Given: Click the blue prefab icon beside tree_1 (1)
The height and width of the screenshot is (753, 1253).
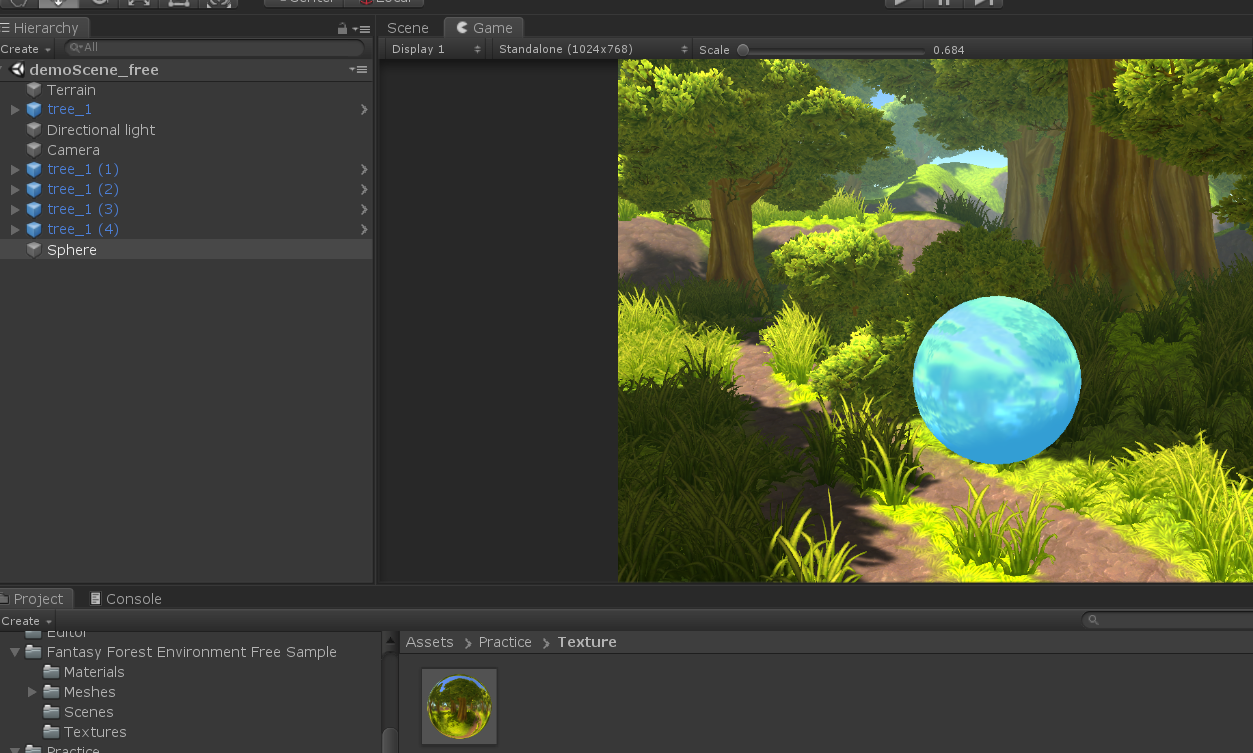Looking at the screenshot, I should tap(34, 169).
